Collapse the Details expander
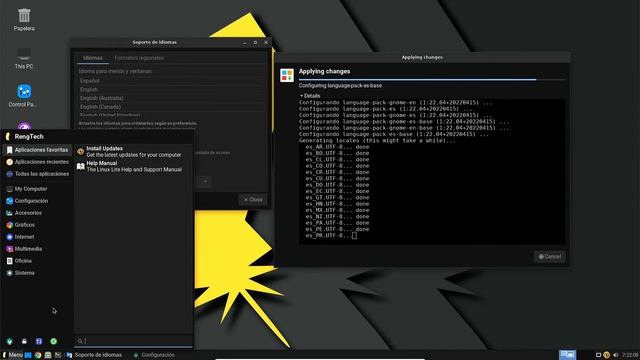Viewport: 640px width, 360px height. coord(310,96)
